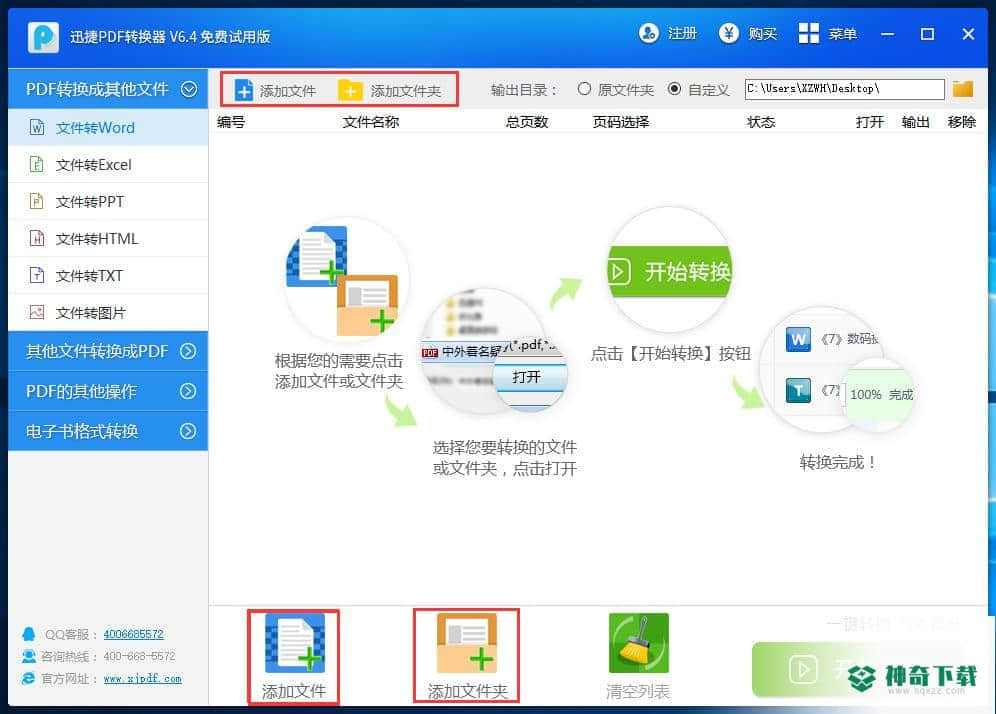The image size is (996, 714).
Task: Click the top toolbar 添加文件夹 button
Action: [389, 90]
